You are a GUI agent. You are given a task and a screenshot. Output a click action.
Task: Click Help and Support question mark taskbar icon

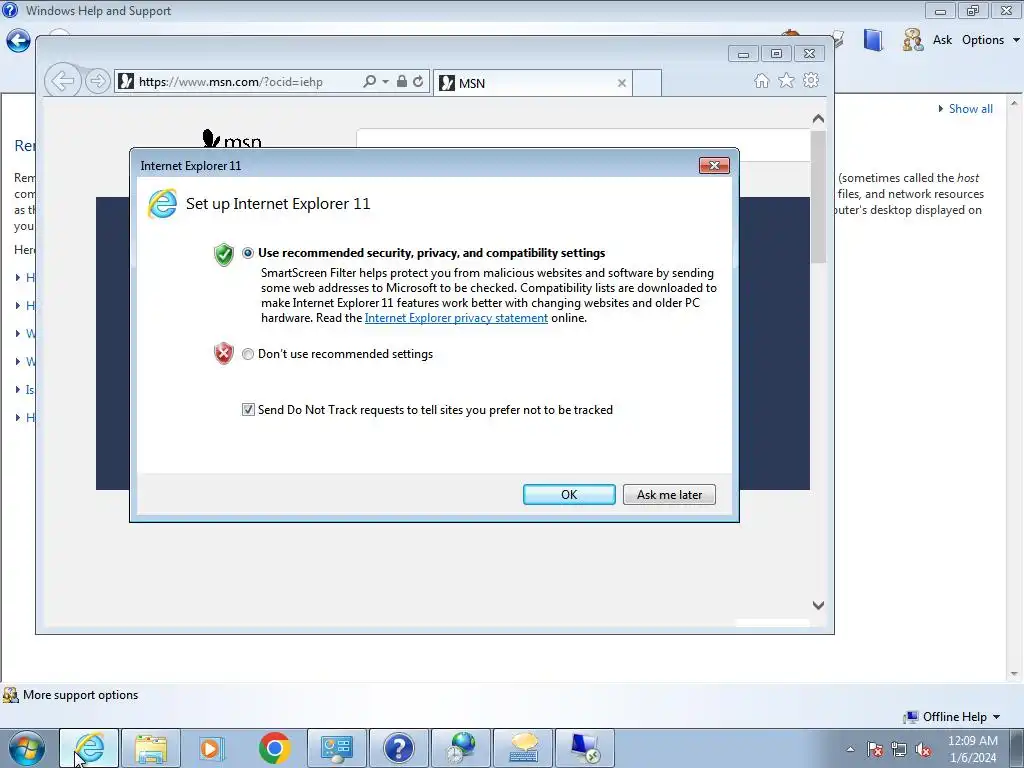[398, 748]
